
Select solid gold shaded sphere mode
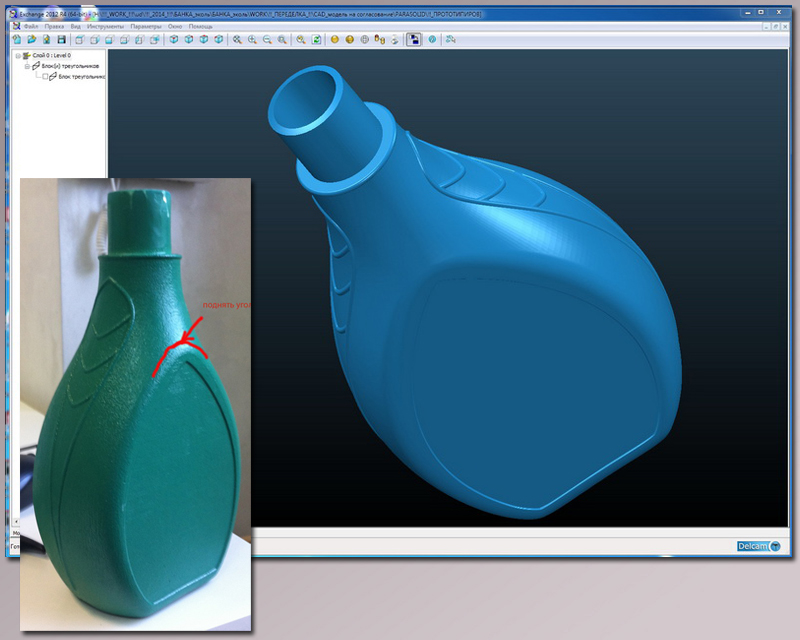tap(335, 39)
